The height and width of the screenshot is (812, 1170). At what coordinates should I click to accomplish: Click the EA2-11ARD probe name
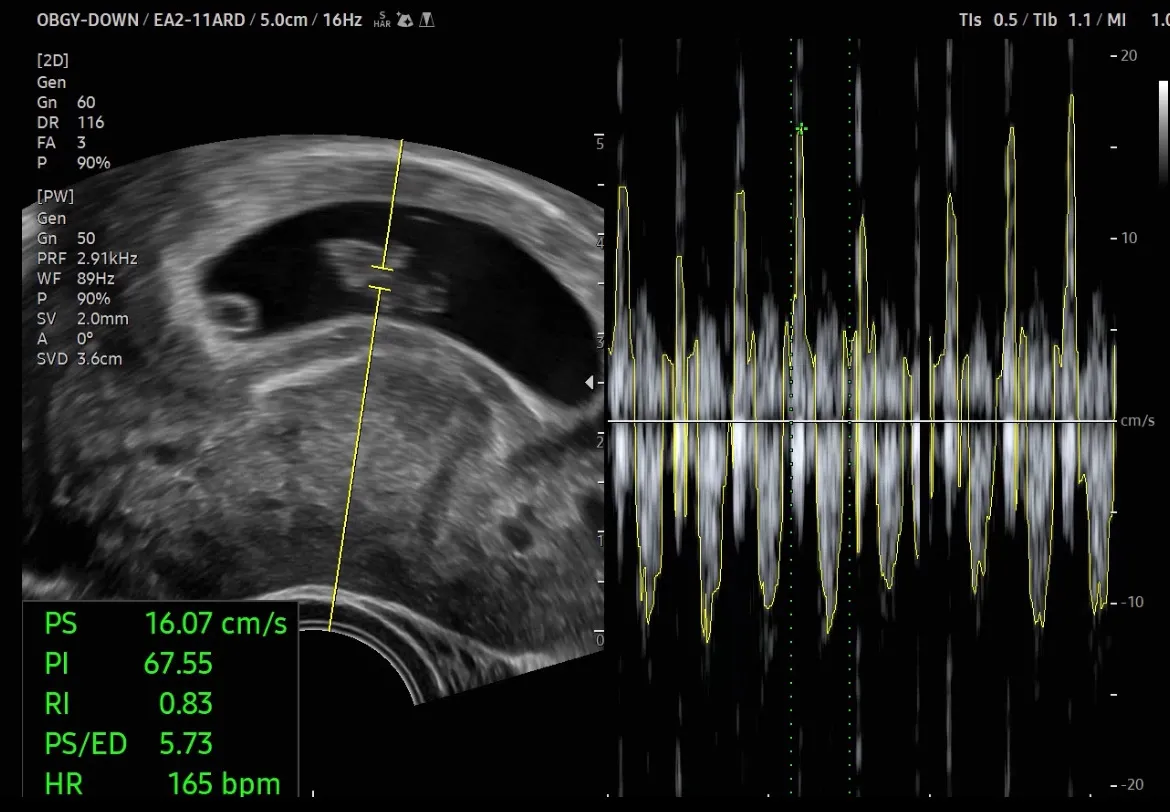click(199, 20)
